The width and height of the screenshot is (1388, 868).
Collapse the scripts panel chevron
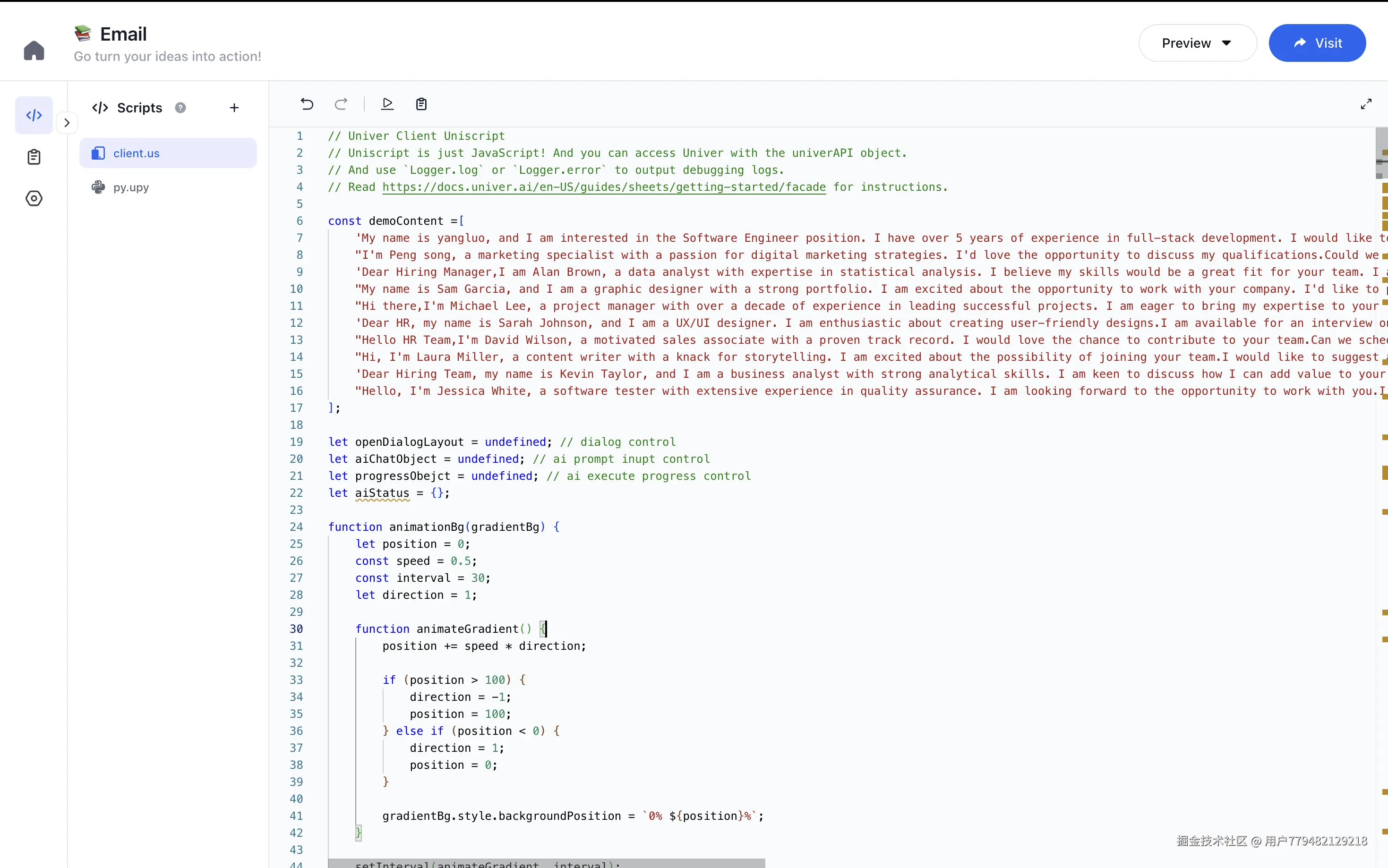(67, 123)
